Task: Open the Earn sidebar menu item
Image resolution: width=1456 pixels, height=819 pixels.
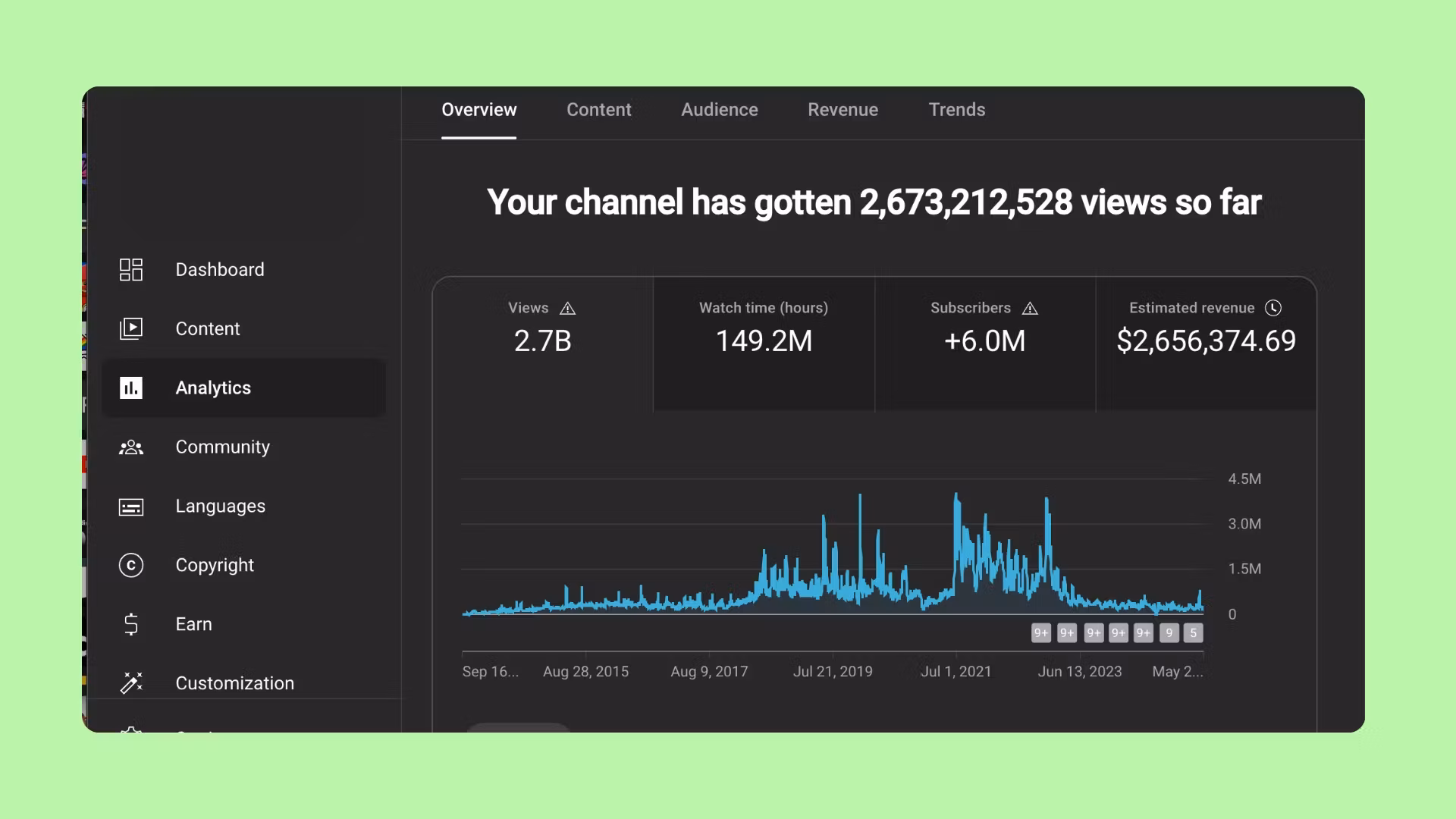Action: [x=194, y=624]
